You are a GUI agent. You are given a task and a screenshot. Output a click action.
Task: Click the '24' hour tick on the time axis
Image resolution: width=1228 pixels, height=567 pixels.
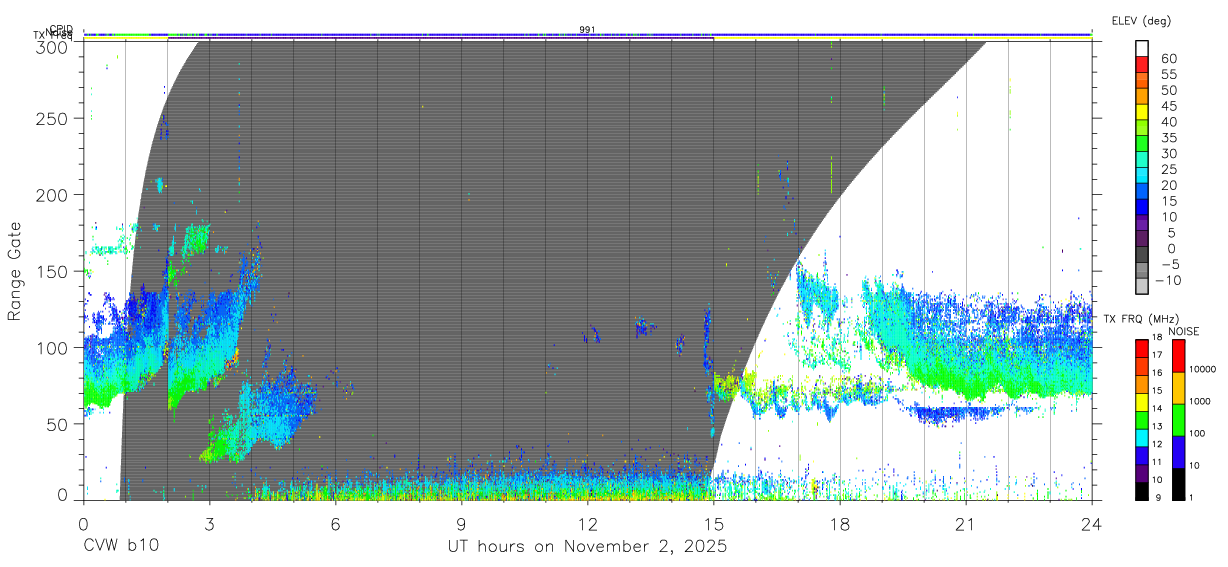point(1092,523)
